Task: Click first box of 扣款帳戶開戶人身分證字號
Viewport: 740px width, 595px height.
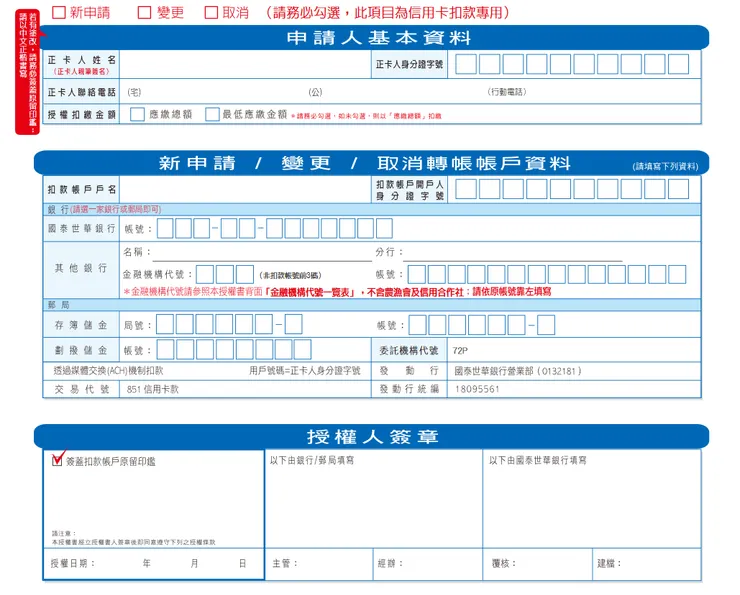Action: [x=466, y=189]
